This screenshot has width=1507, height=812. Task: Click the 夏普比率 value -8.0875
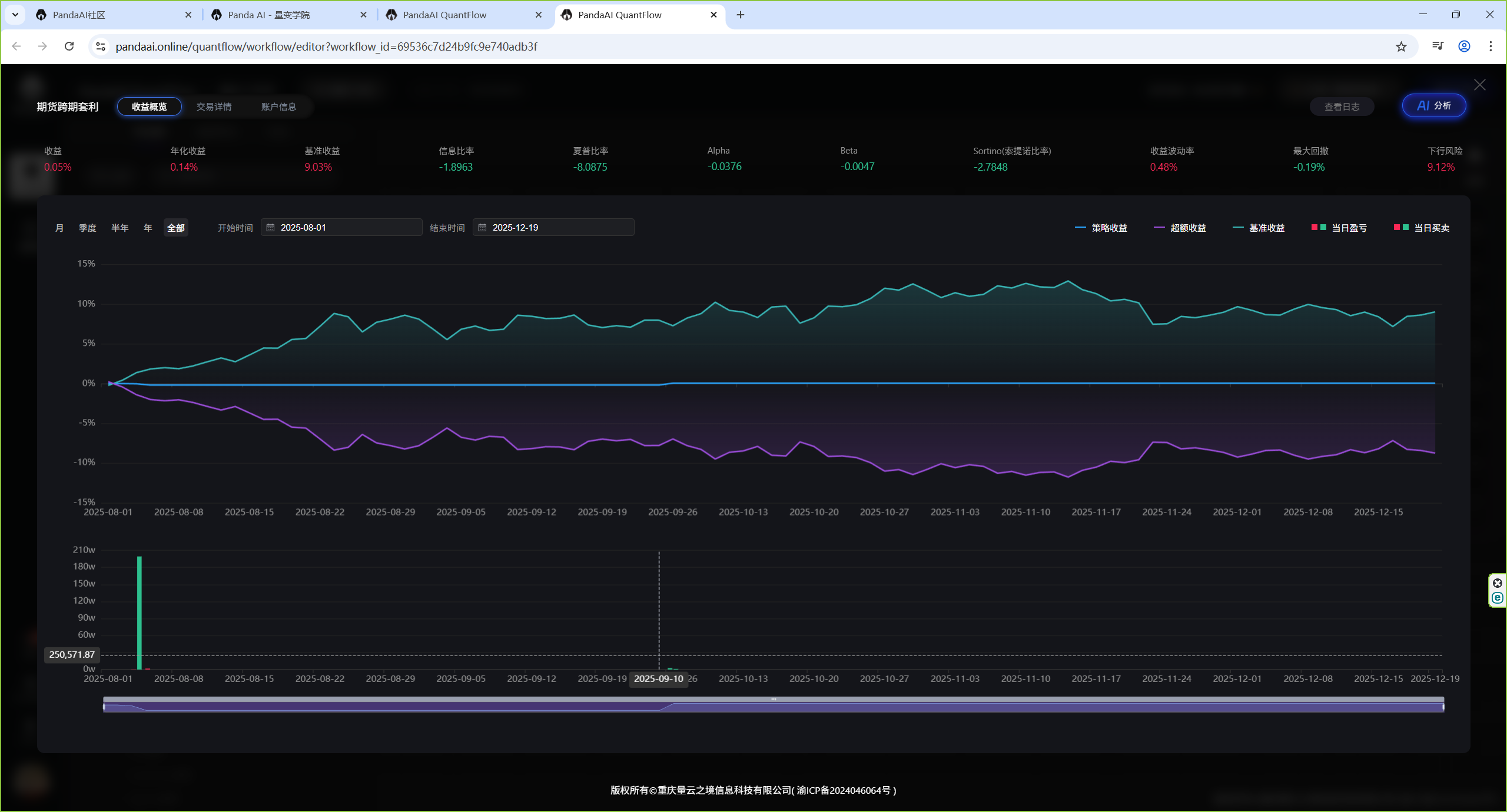590,167
